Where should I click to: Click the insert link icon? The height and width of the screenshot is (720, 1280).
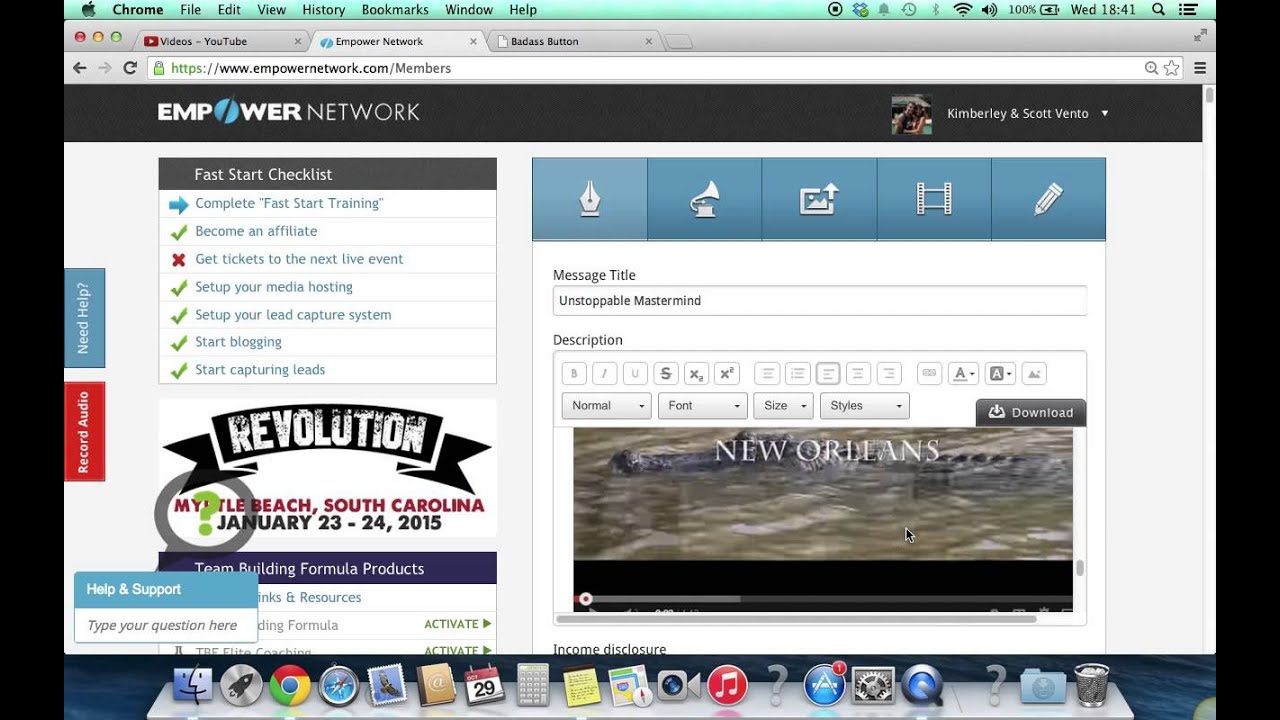pos(929,374)
